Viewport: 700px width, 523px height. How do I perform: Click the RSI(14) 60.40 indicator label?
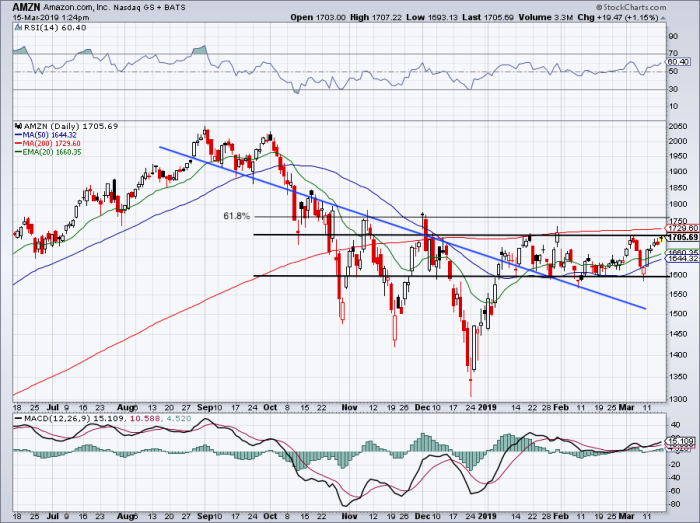pos(54,28)
